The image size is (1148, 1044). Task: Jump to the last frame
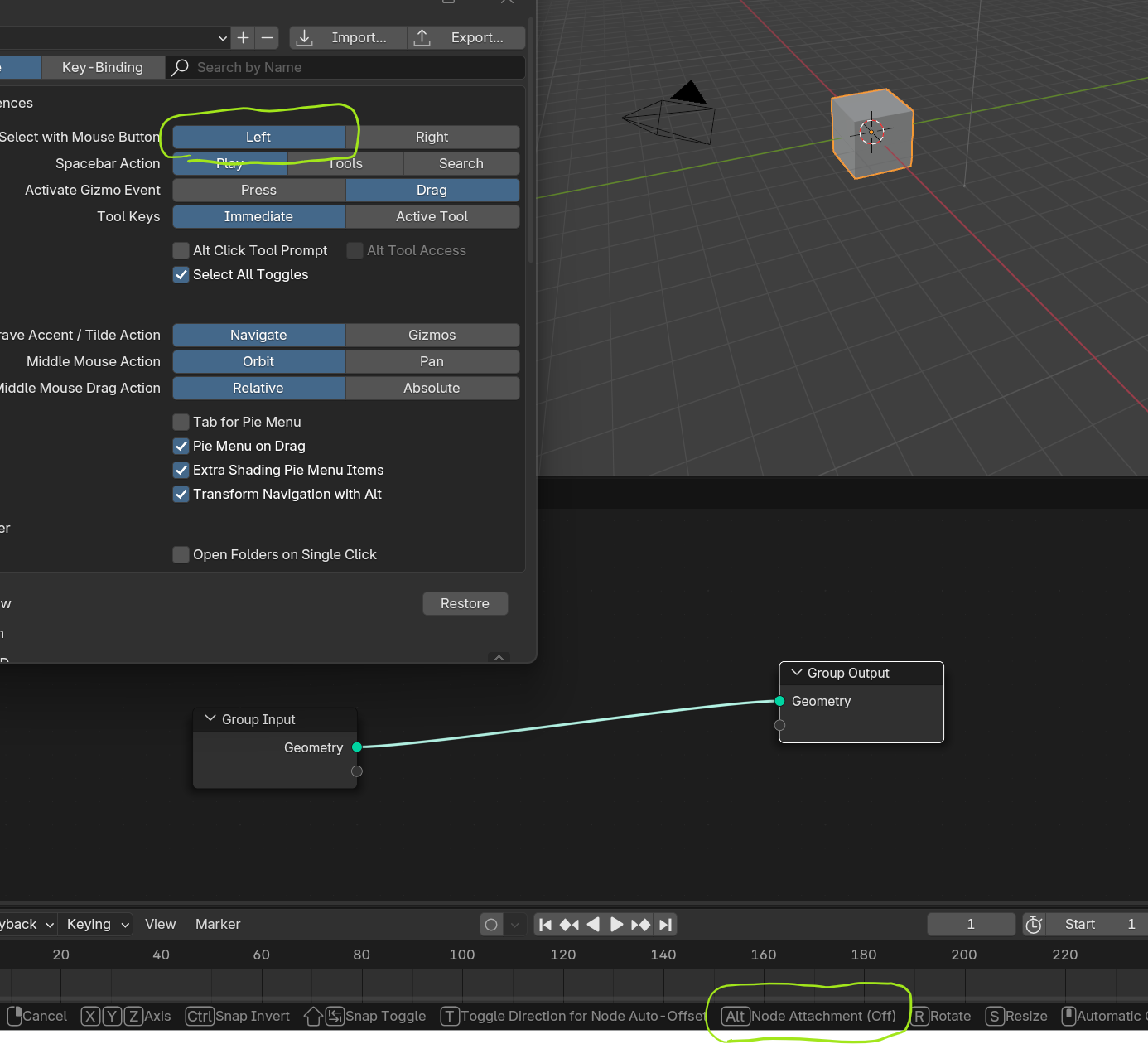[x=665, y=925]
